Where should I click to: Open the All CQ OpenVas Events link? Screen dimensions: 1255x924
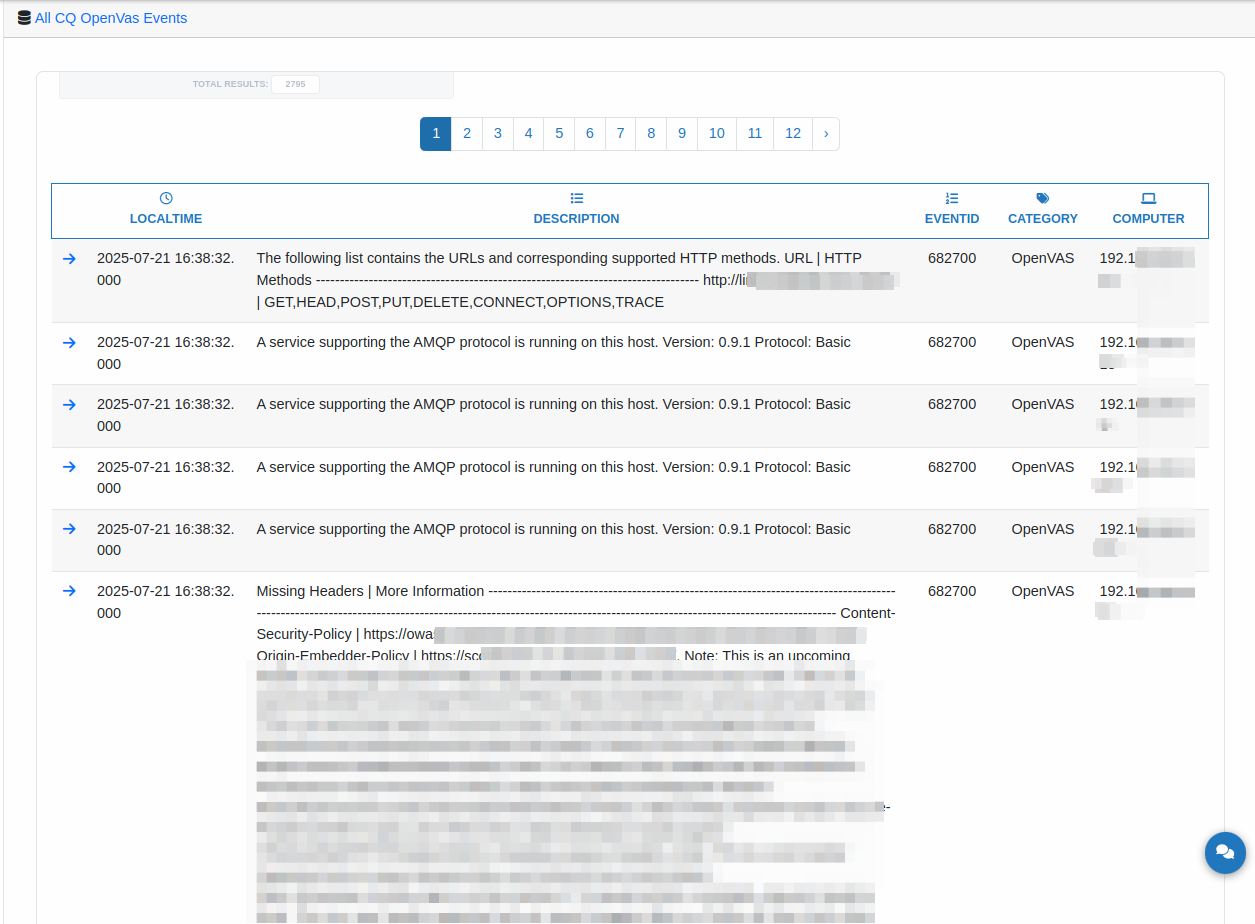(x=110, y=18)
